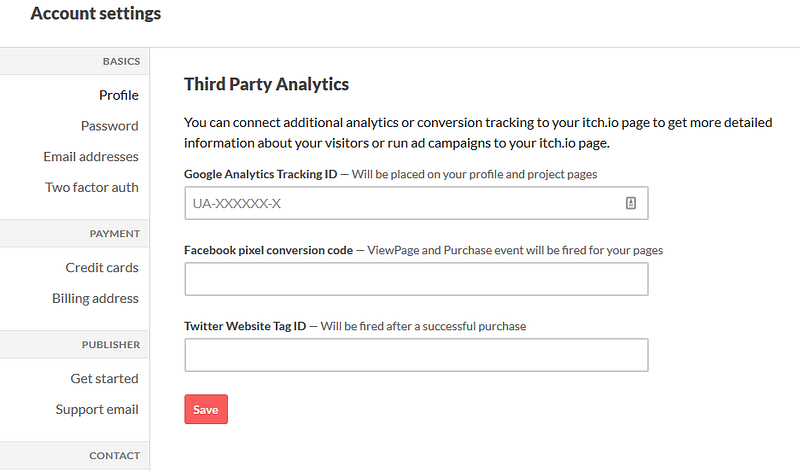Click the Account settings page title

(96, 15)
